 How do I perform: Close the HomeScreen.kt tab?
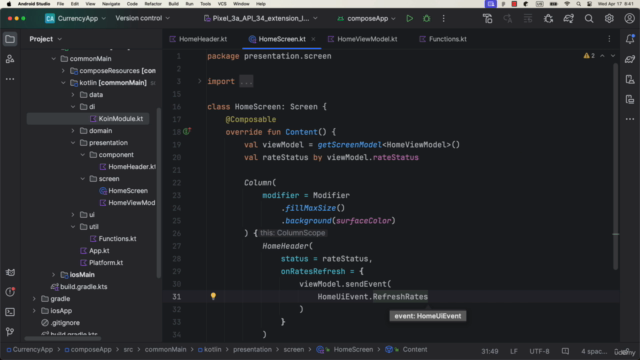[313, 39]
